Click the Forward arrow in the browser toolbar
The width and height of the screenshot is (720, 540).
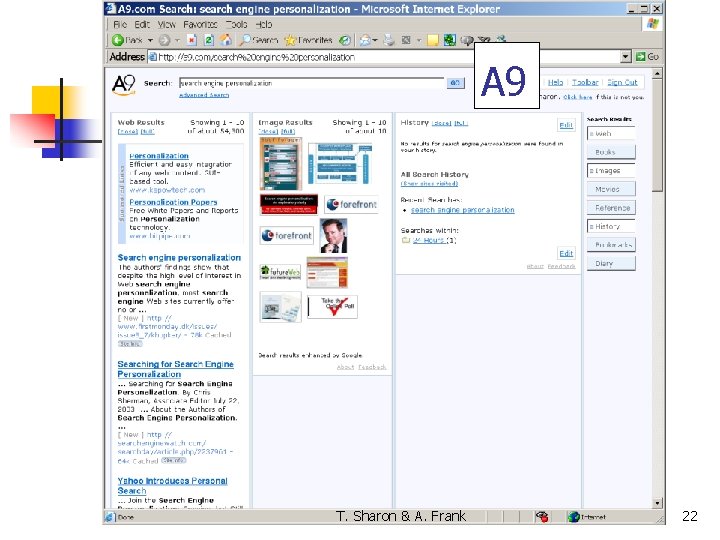pos(164,40)
